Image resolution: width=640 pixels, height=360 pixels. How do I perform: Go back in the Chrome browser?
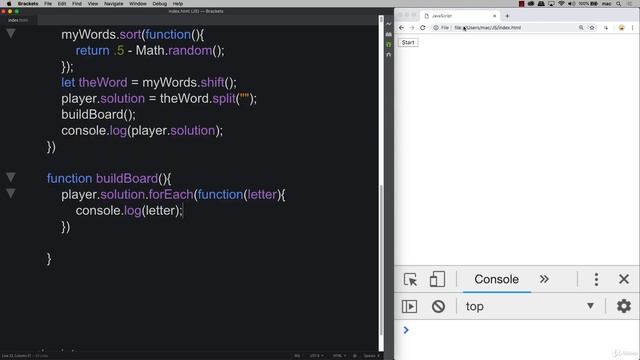point(401,28)
